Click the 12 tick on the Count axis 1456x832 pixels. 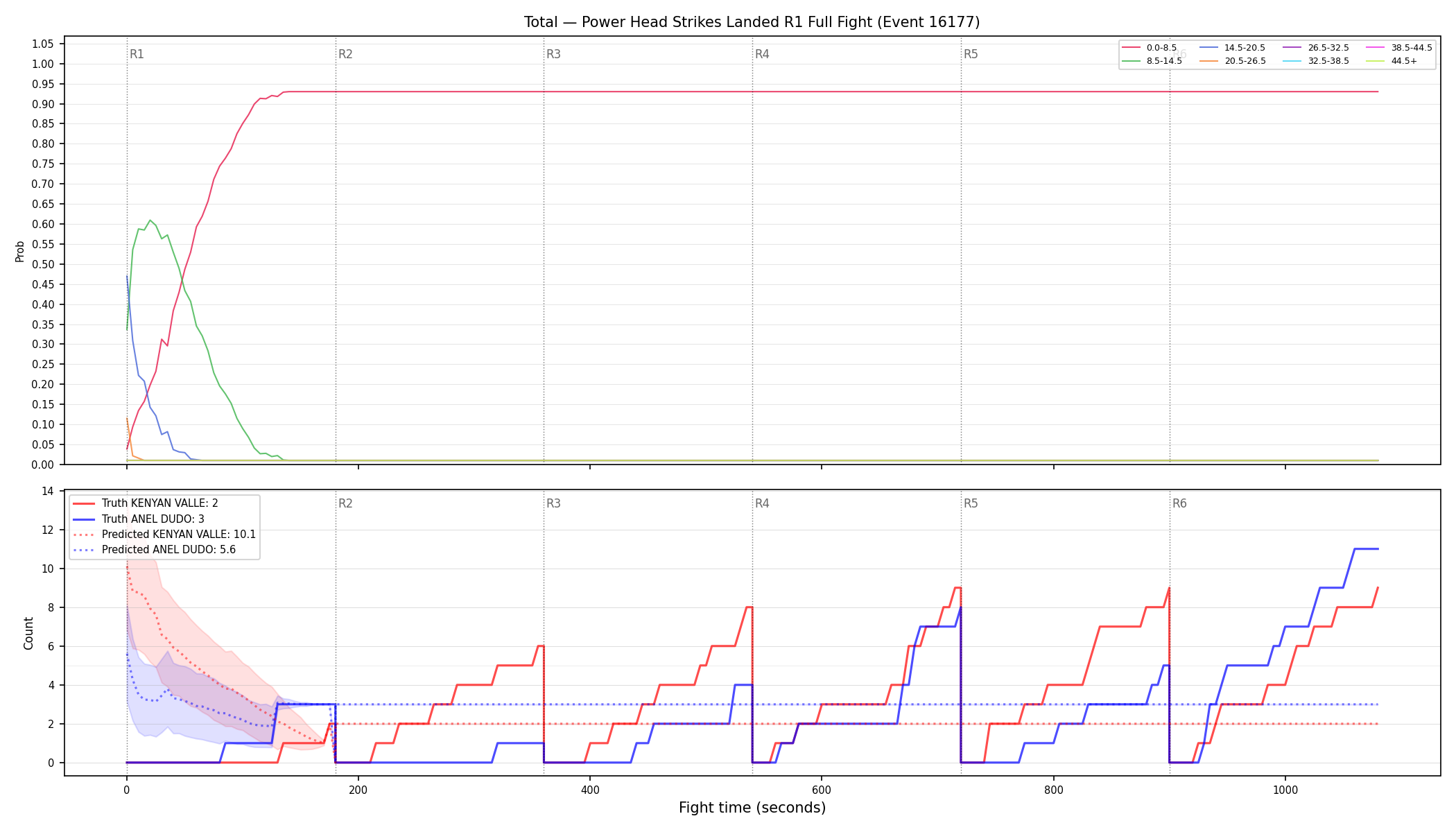[x=48, y=530]
